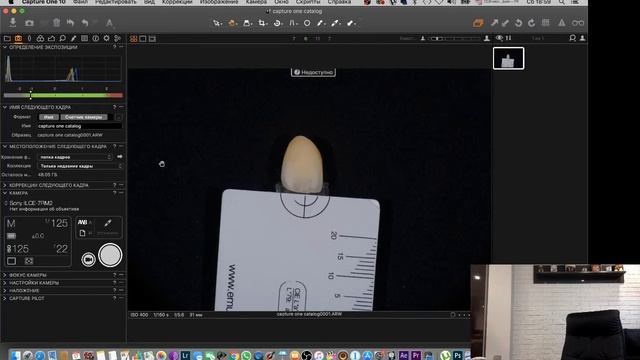640x360 pixels.
Task: Collapse the ИМЯ СЛЕДУЮЩЕГО КАДРА panel
Action: coord(5,107)
